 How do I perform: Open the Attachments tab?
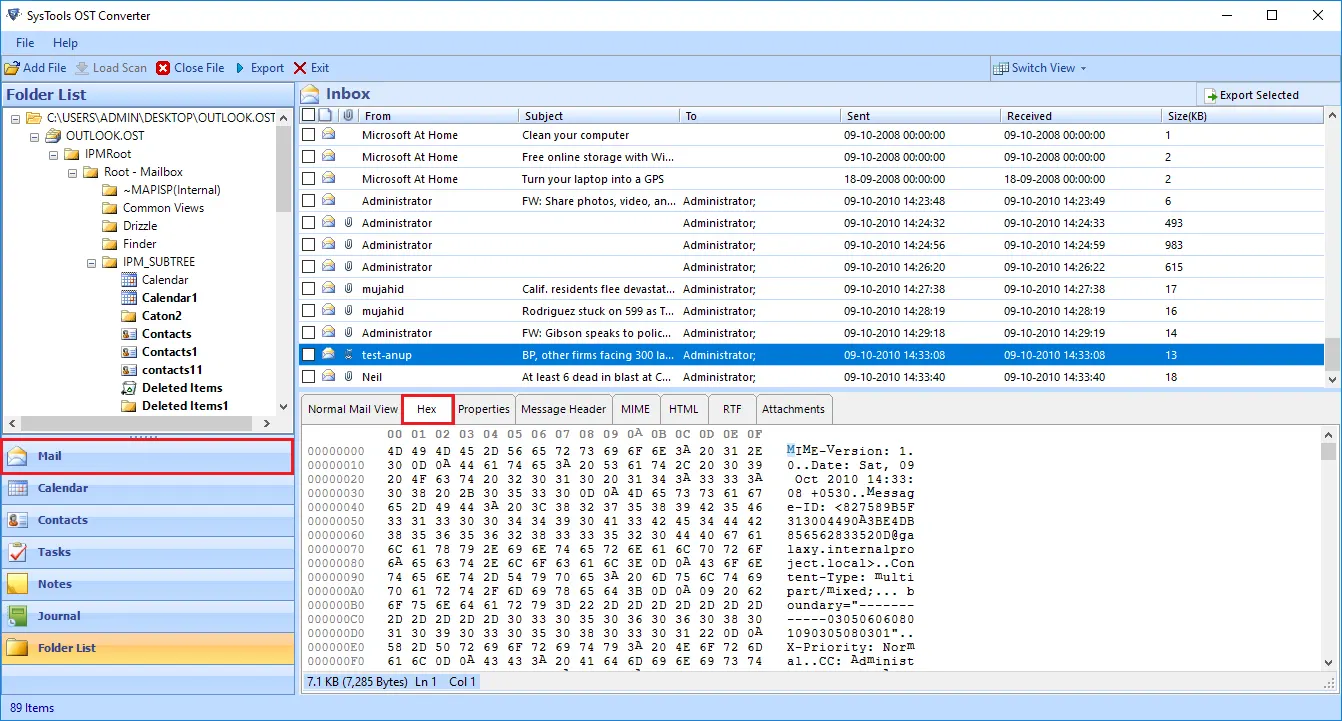[793, 409]
